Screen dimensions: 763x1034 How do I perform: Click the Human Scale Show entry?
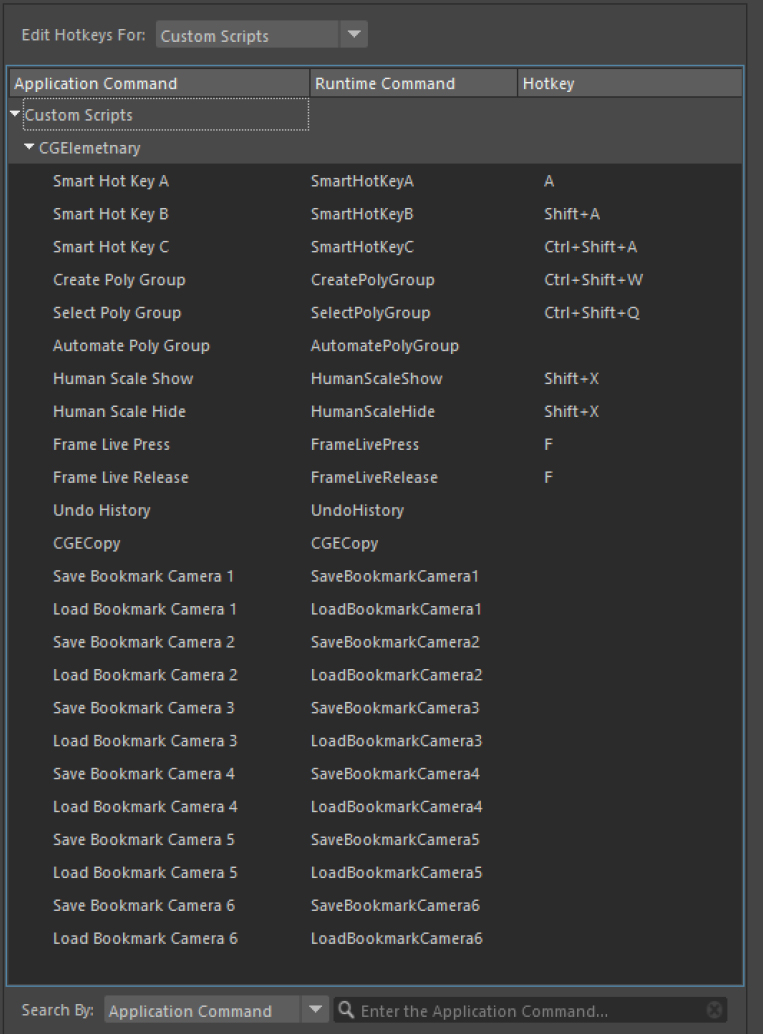click(123, 379)
